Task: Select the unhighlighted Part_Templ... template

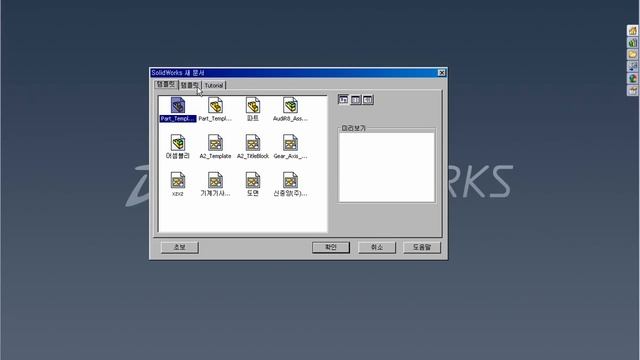Action: coord(215,109)
